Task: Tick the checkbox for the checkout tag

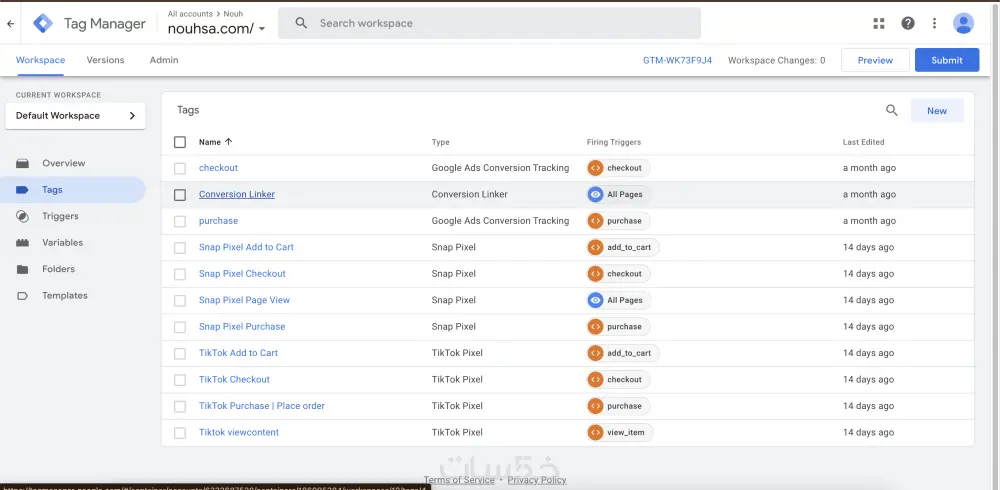Action: click(x=180, y=168)
